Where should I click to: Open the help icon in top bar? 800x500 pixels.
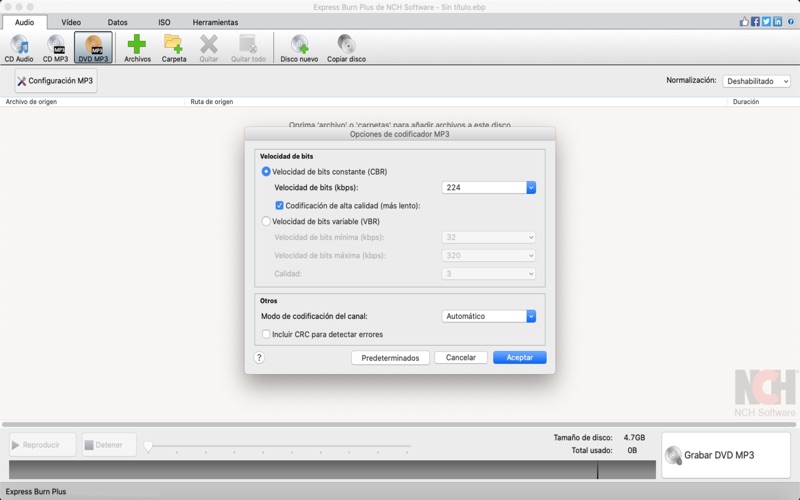pos(791,21)
